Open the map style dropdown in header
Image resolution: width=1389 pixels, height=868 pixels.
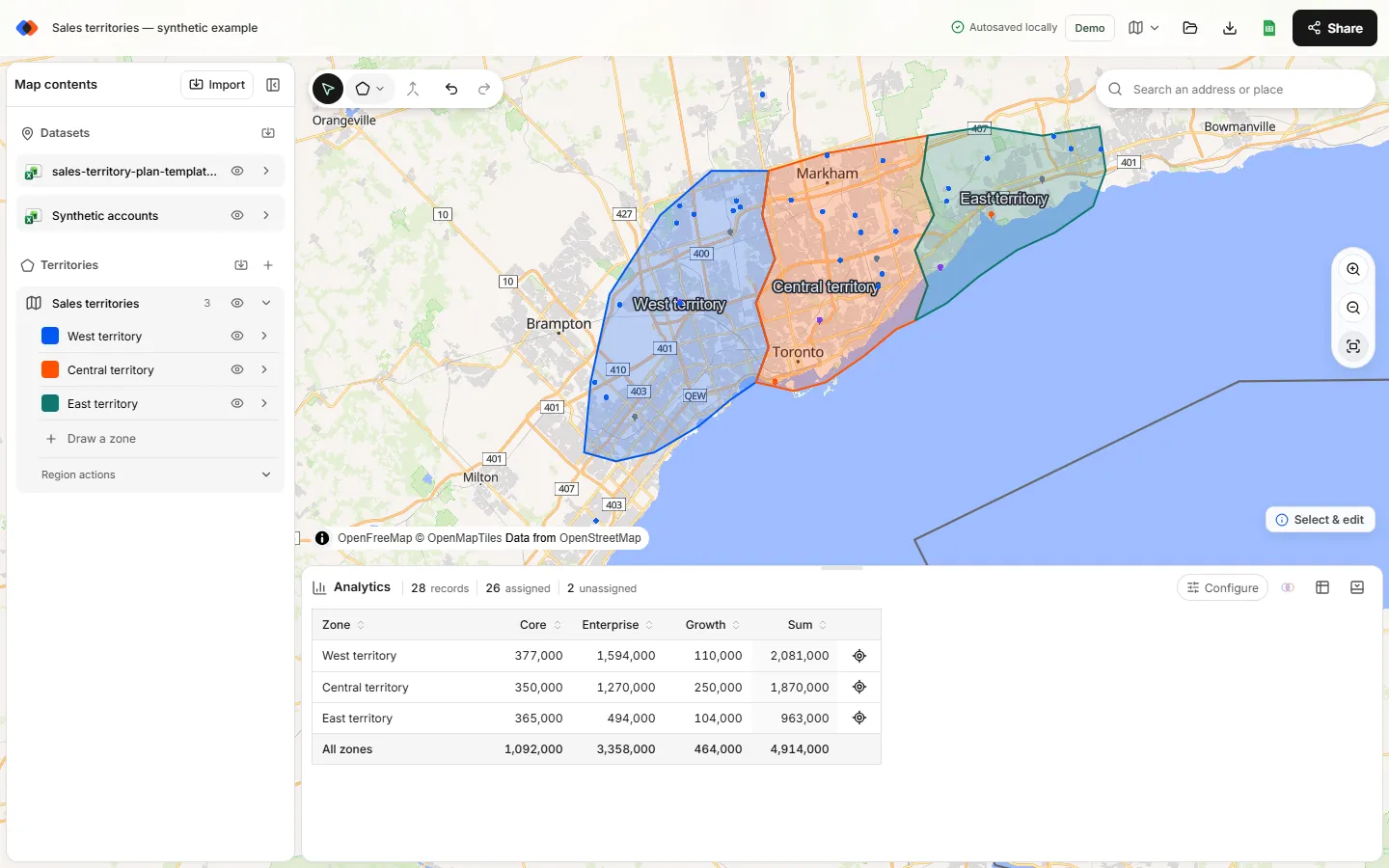[x=1144, y=28]
